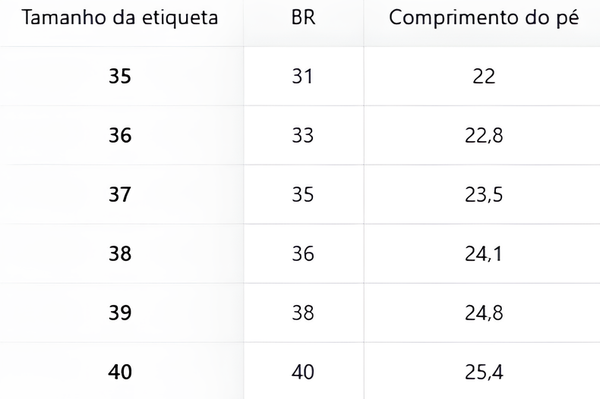Viewport: 600px width, 399px height.
Task: Click foot length 24,8 cell
Action: (x=484, y=313)
